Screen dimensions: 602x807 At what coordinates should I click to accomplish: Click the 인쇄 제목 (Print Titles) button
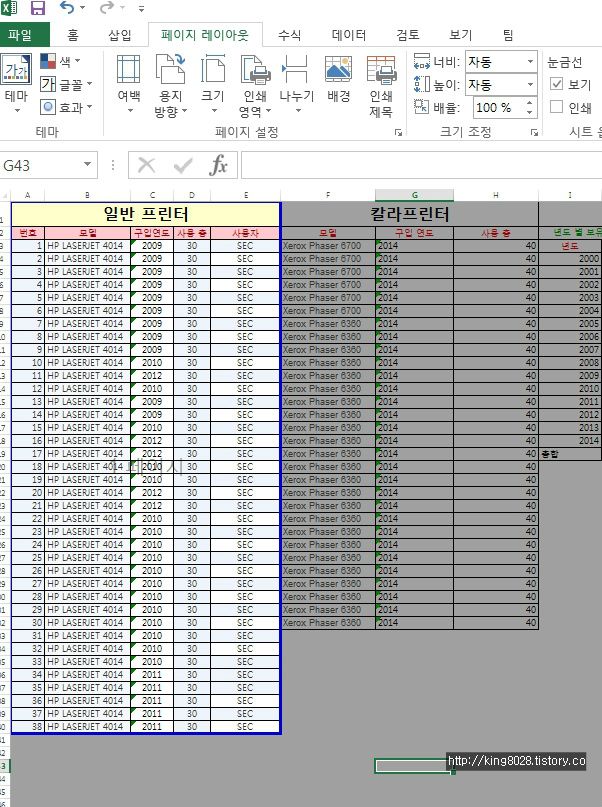[381, 85]
